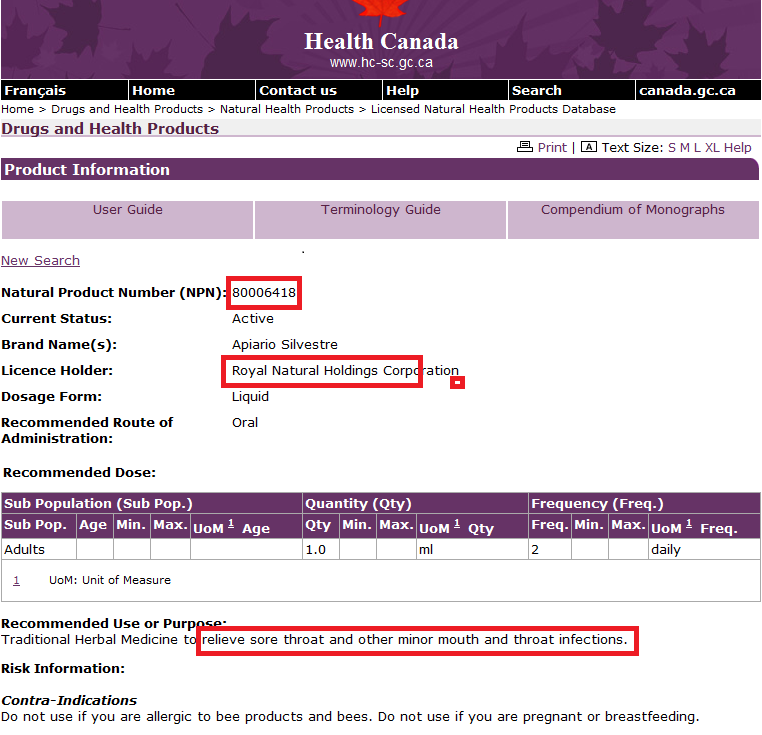The image size is (762, 735).
Task: Open the User Guide tab
Action: [127, 220]
